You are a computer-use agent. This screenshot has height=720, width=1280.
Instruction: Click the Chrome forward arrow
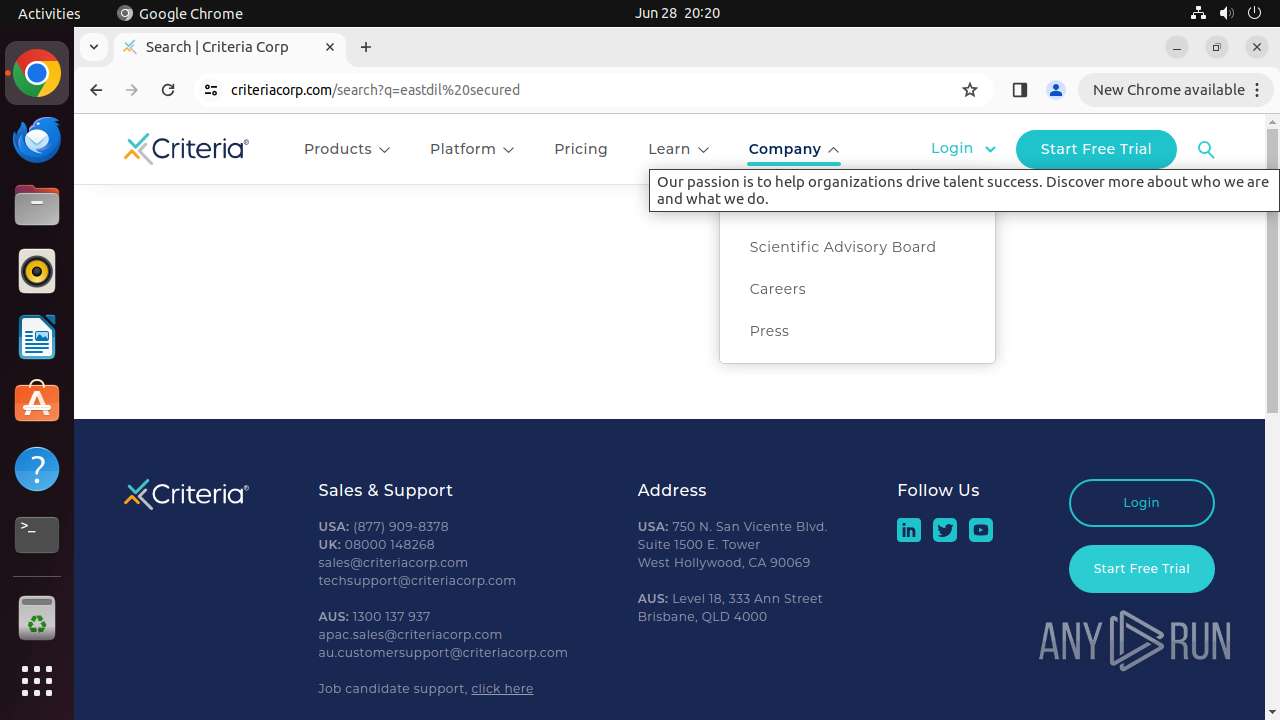pyautogui.click(x=132, y=90)
